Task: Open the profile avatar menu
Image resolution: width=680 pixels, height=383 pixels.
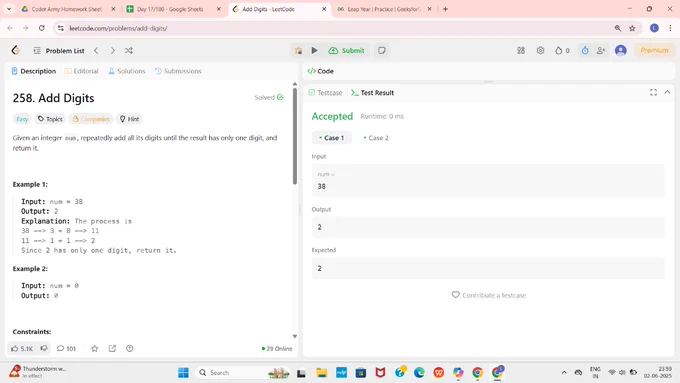Action: click(621, 50)
